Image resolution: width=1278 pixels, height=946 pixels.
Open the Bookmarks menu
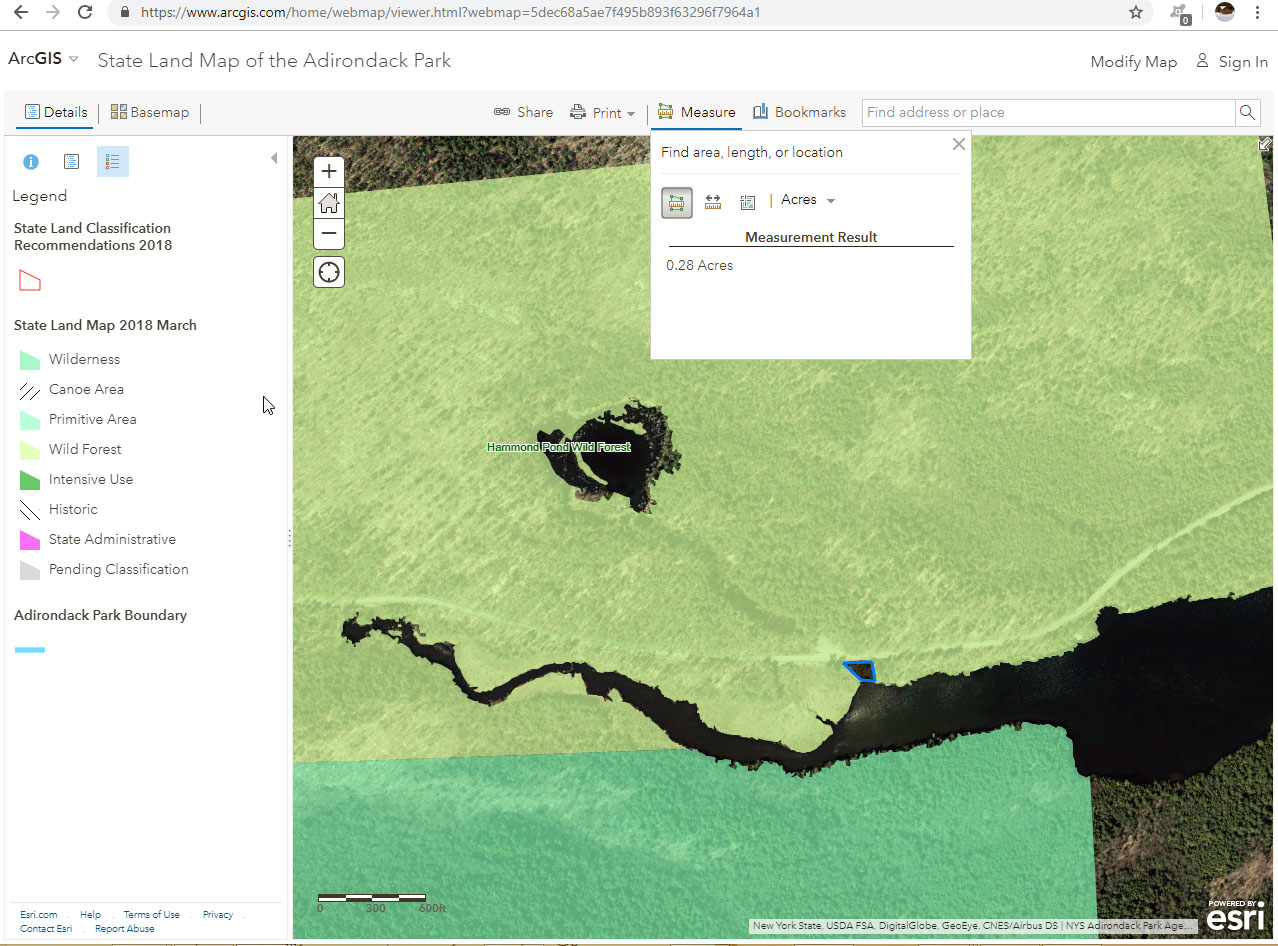[x=800, y=112]
